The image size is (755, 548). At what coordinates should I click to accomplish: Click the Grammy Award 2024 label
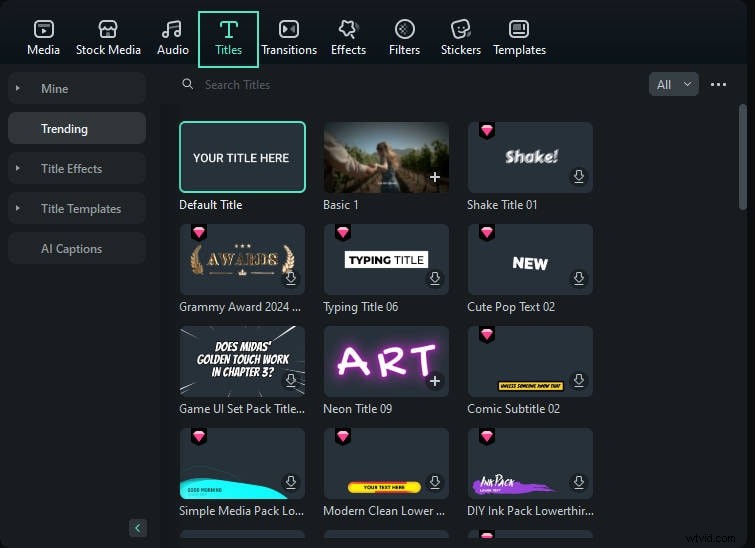(x=240, y=307)
